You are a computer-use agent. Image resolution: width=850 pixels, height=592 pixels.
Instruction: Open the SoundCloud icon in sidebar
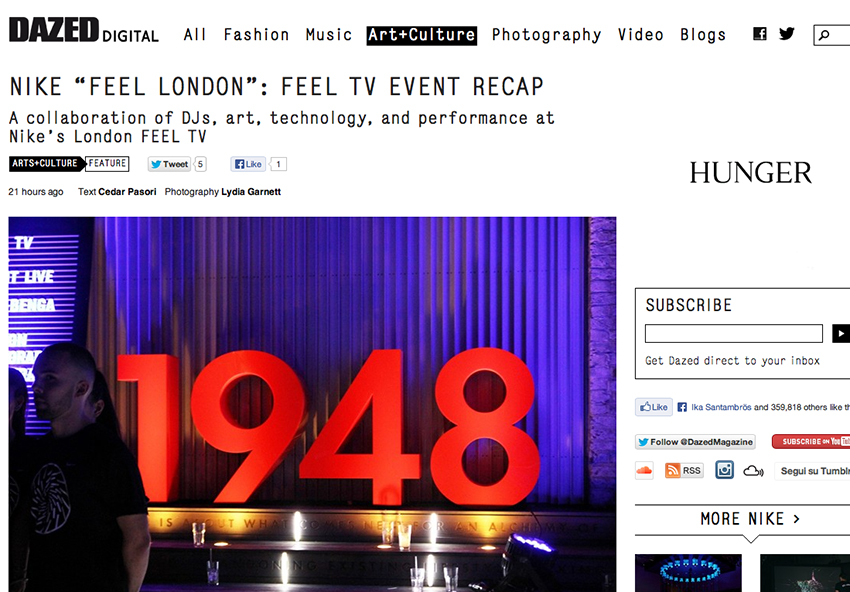(644, 470)
